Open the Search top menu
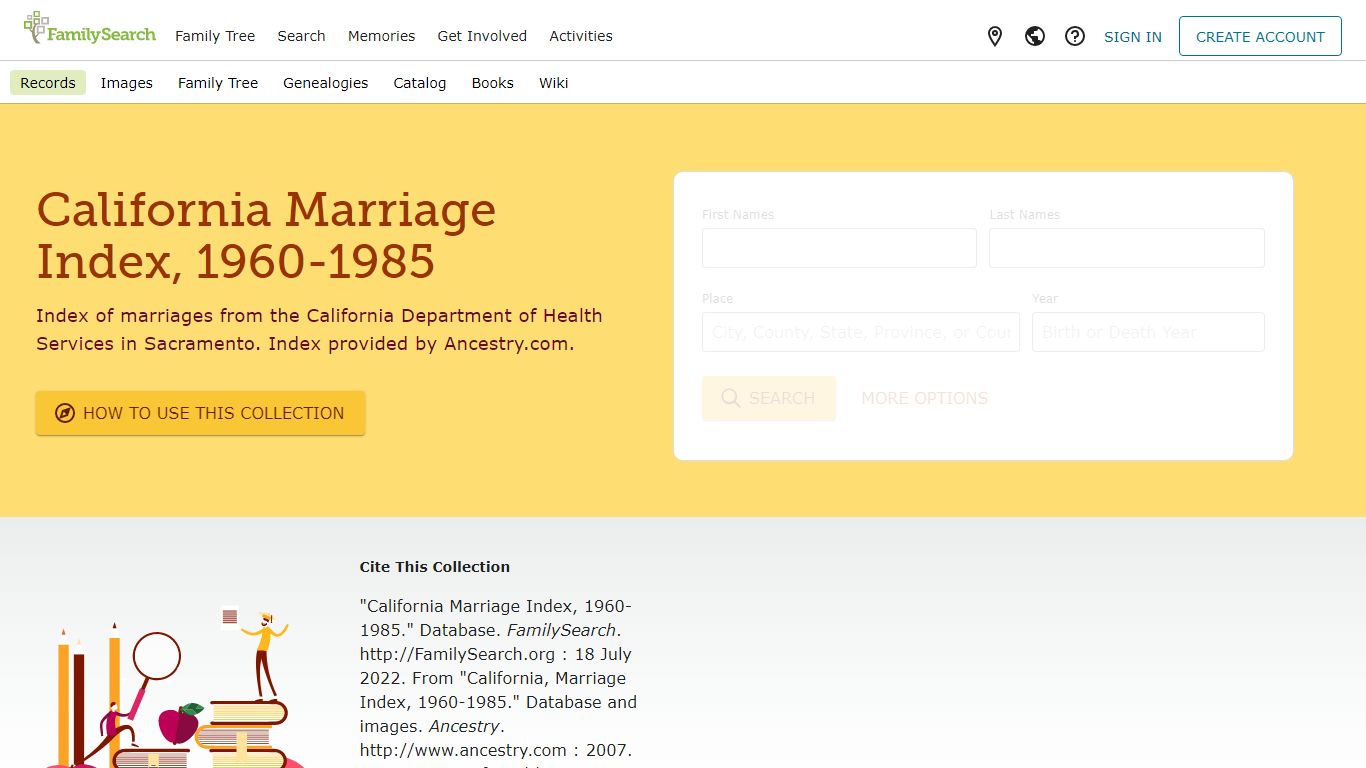Viewport: 1366px width, 768px height. (x=302, y=36)
